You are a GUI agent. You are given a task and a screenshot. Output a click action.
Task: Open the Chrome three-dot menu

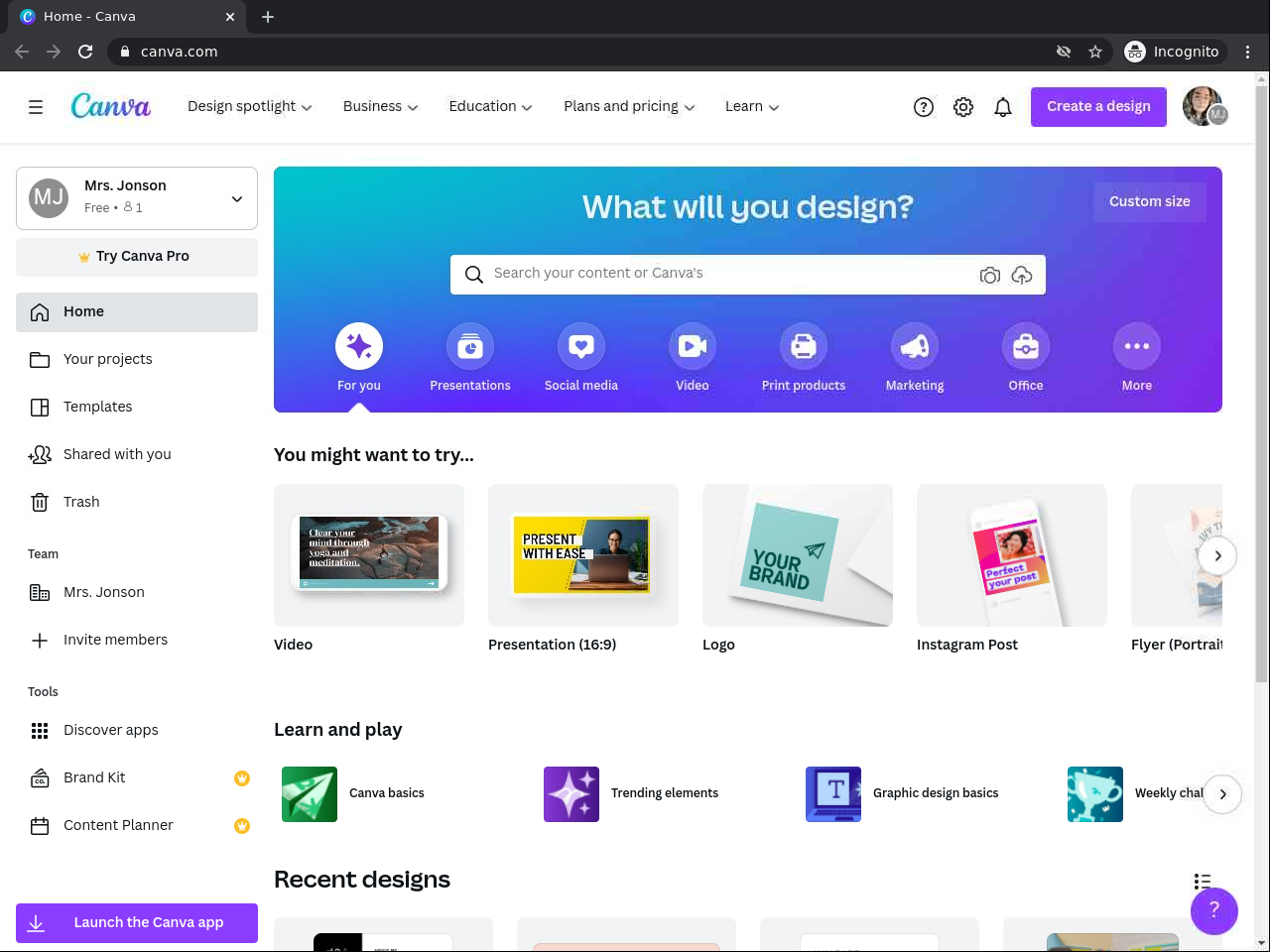tap(1248, 52)
